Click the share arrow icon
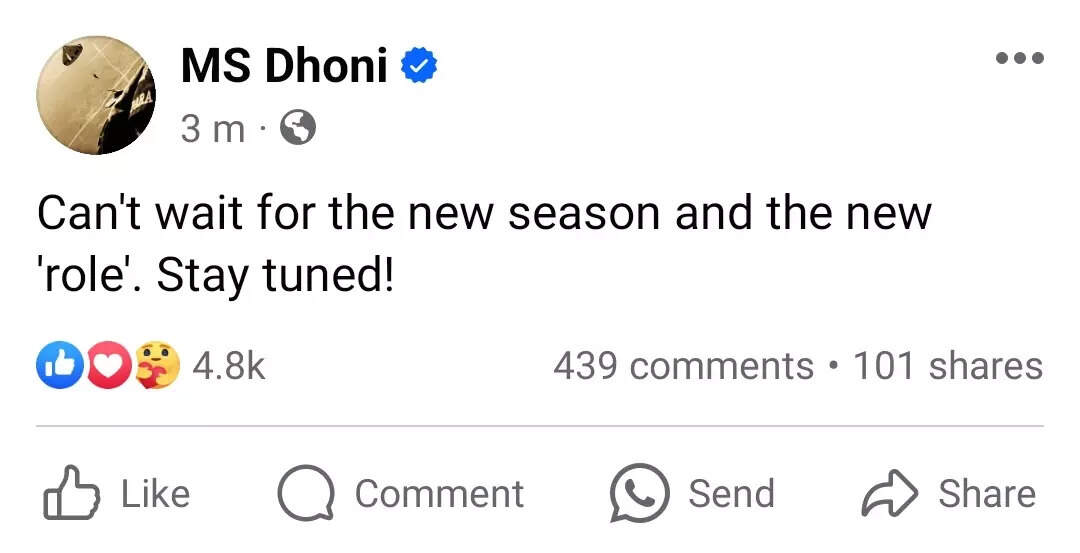1080x553 pixels. point(887,494)
